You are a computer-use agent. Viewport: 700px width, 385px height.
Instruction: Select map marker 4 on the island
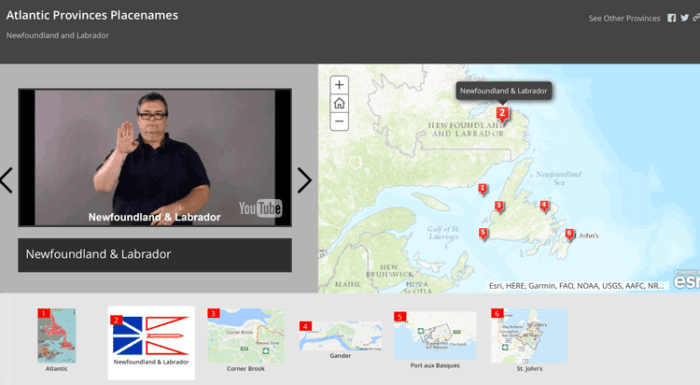544,206
